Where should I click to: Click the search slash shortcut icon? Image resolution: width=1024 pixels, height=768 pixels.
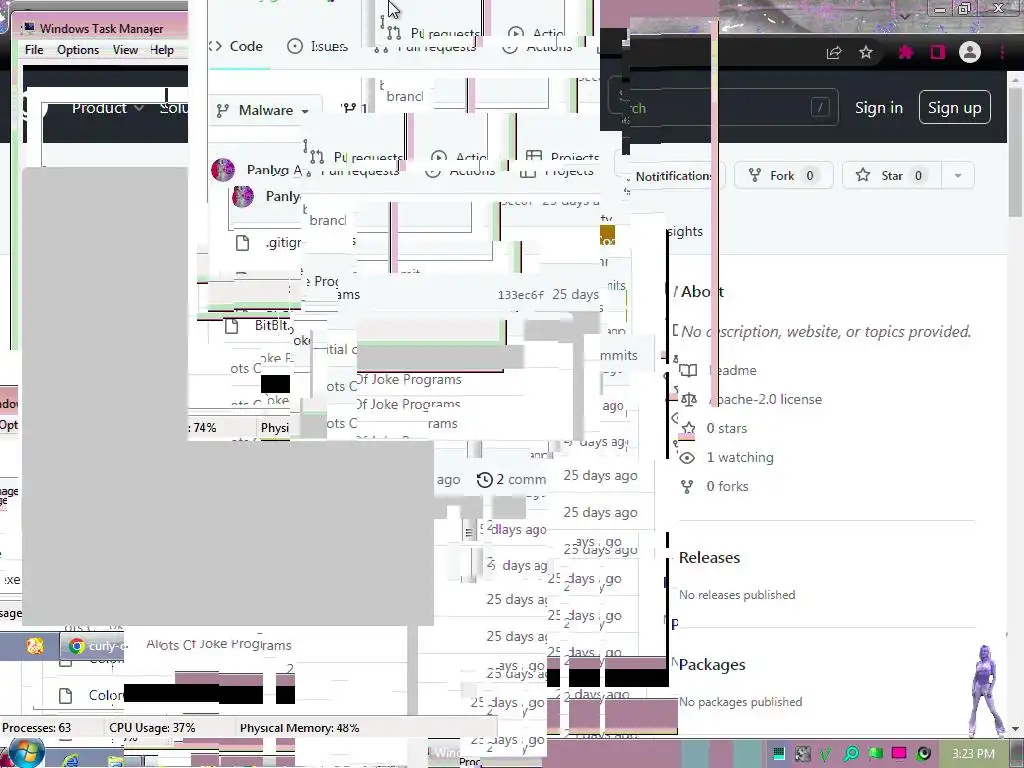pos(820,107)
